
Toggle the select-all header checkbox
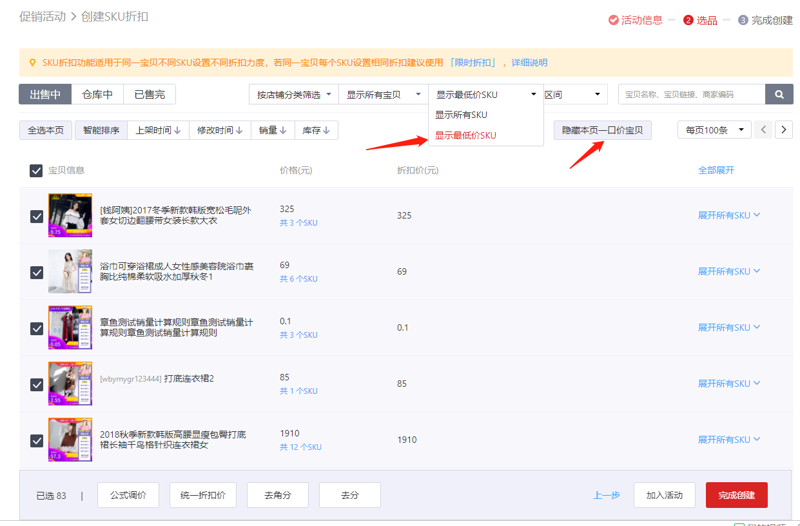click(36, 170)
